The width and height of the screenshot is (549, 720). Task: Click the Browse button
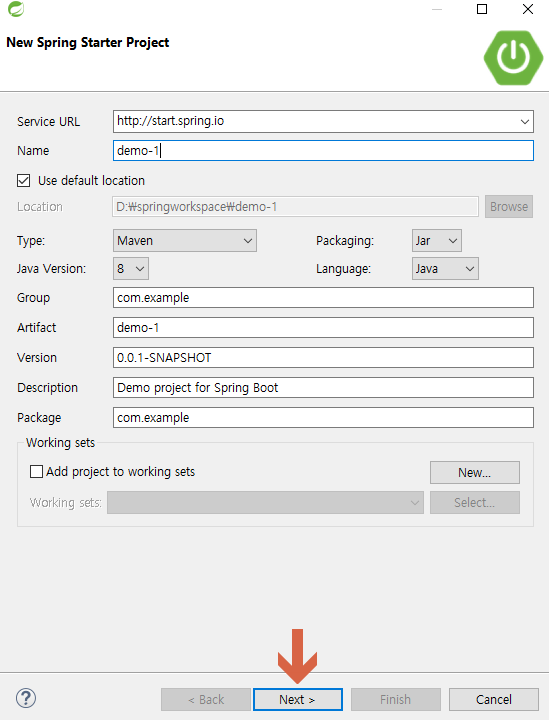(509, 207)
